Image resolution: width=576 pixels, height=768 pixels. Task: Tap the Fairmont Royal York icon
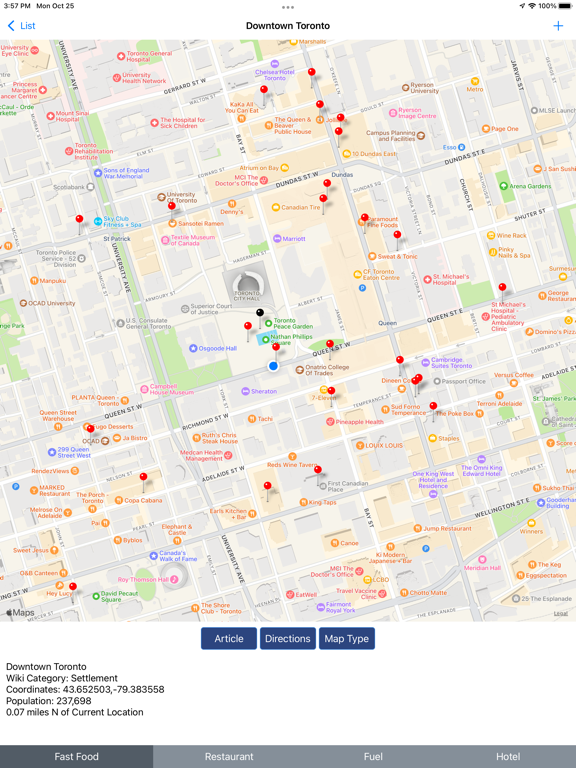click(320, 607)
